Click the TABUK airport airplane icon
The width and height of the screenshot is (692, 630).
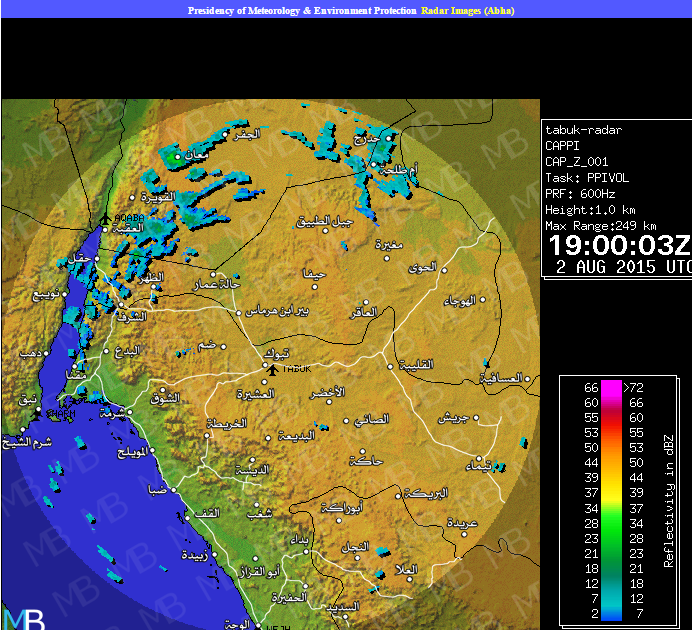[273, 370]
